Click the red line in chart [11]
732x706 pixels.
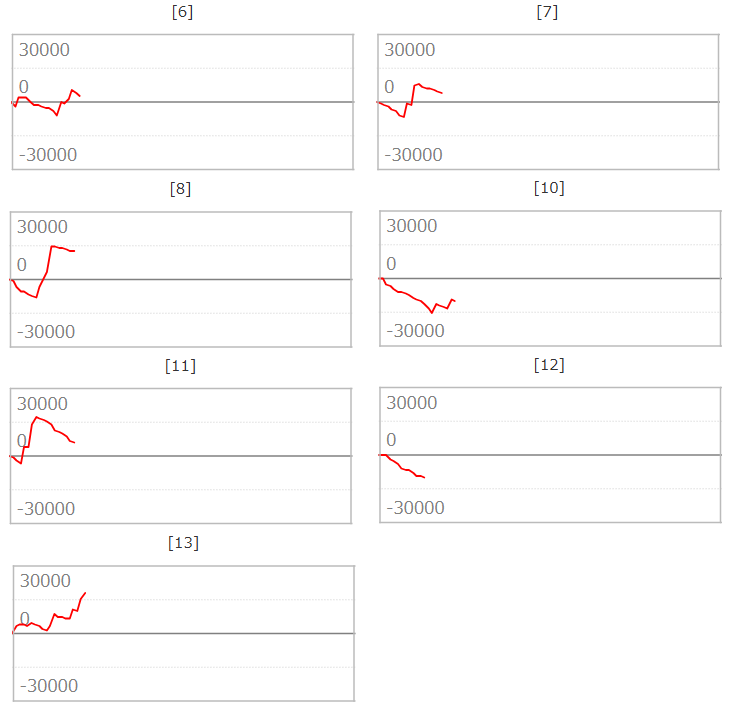pos(45,419)
